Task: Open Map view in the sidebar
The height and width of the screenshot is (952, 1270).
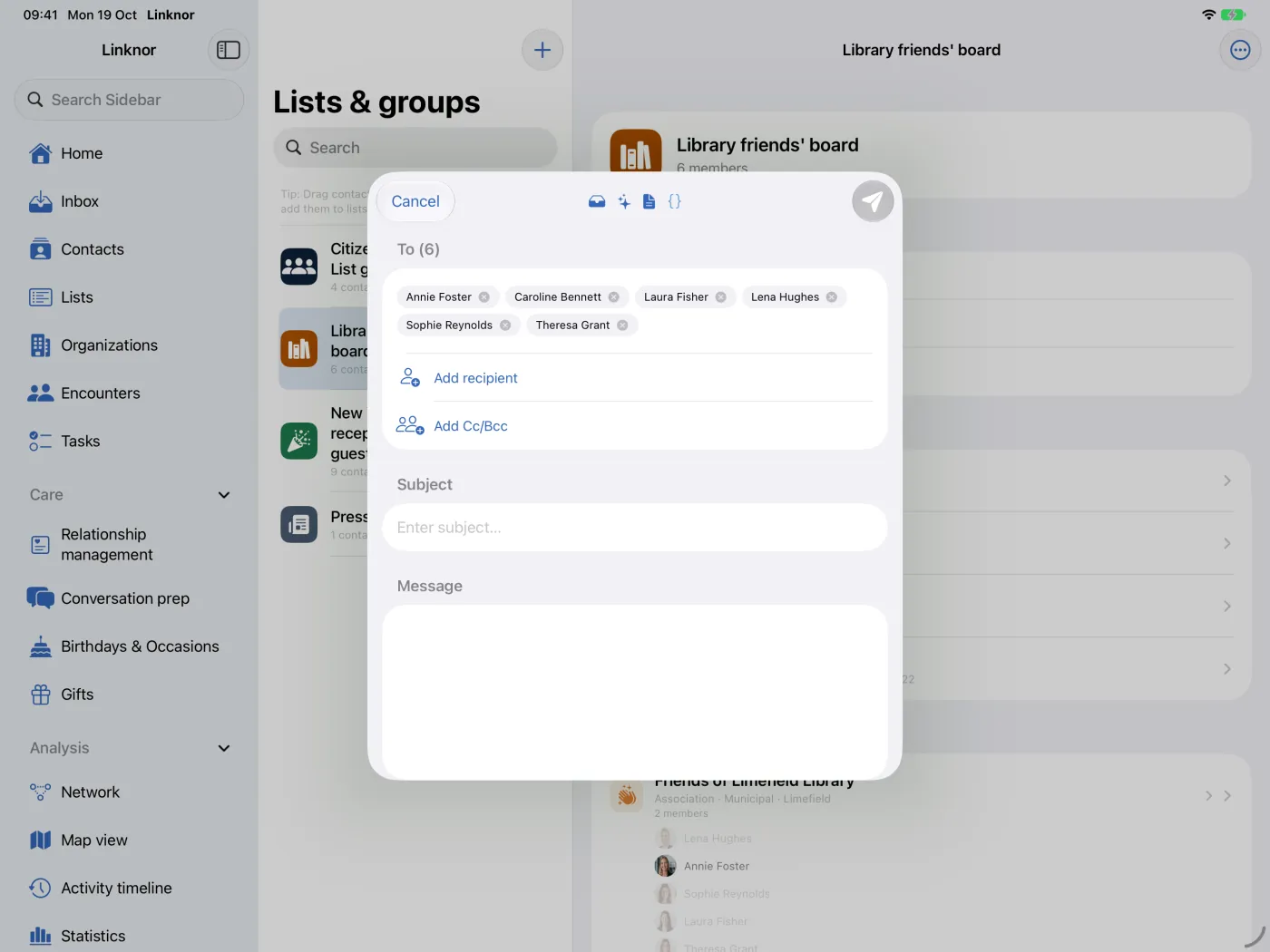Action: tap(129, 840)
